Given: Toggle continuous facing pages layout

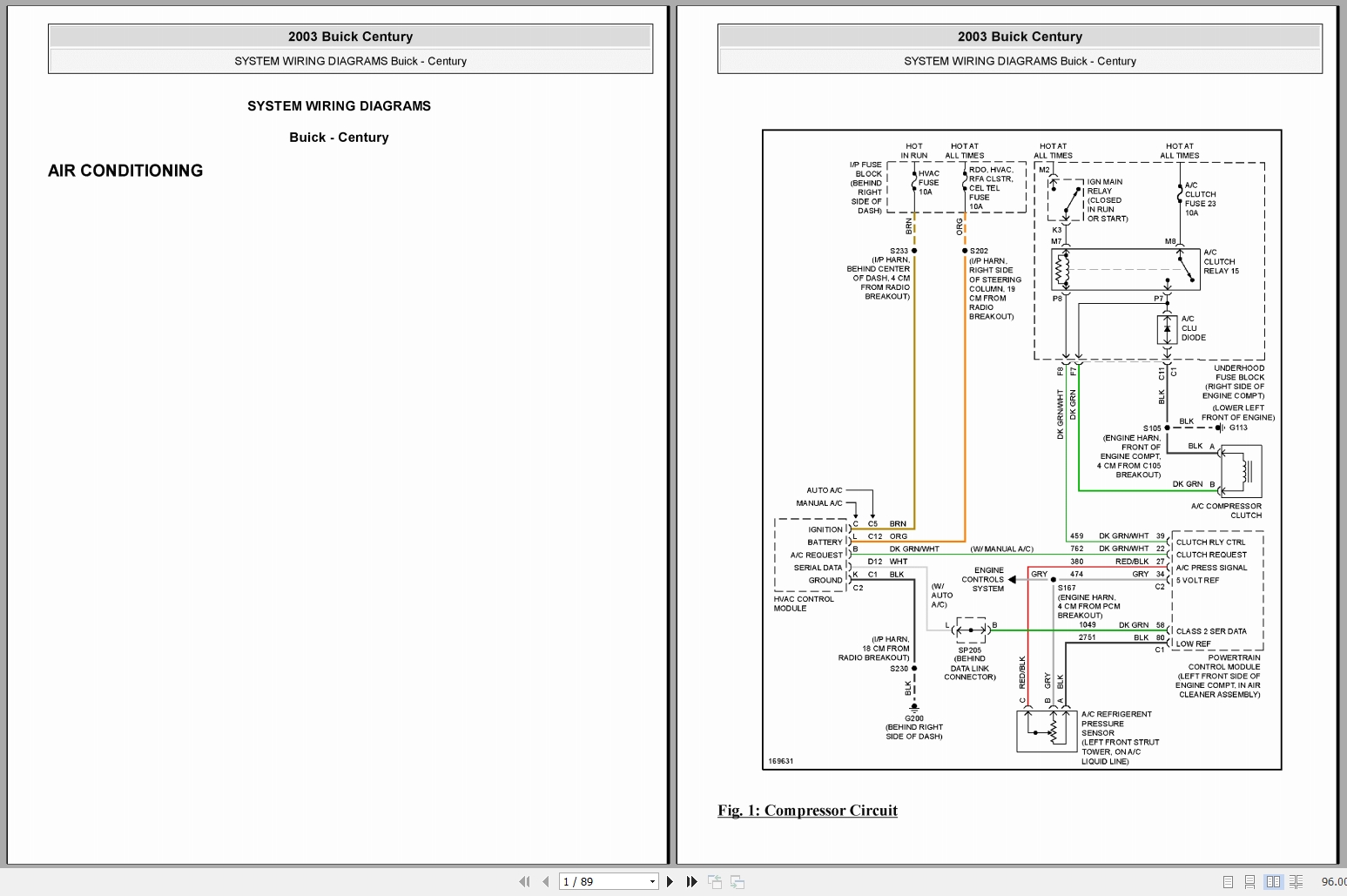Looking at the screenshot, I should point(1296,881).
